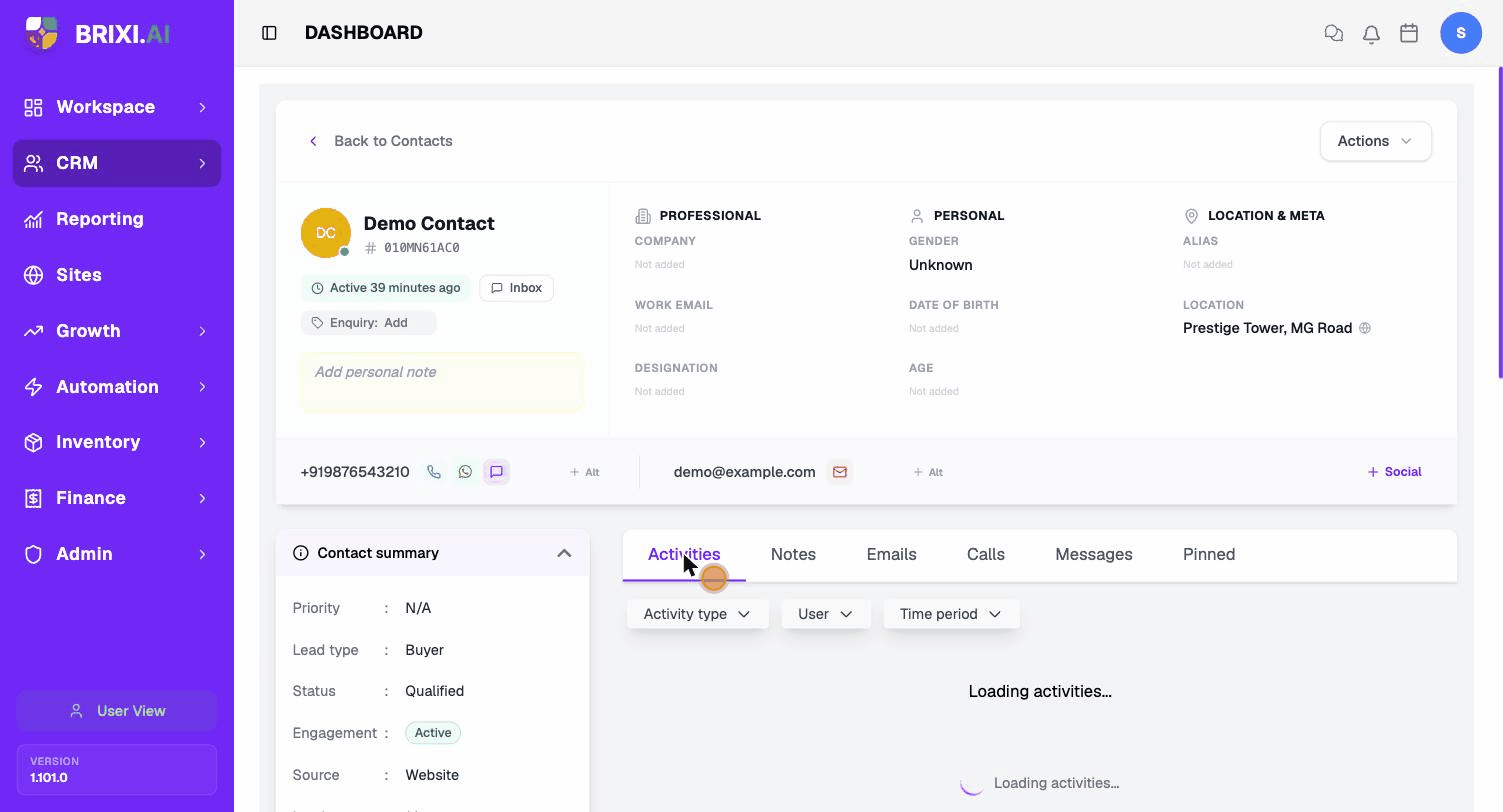This screenshot has width=1503, height=812.
Task: Open Reporting in the sidebar
Action: point(117,219)
